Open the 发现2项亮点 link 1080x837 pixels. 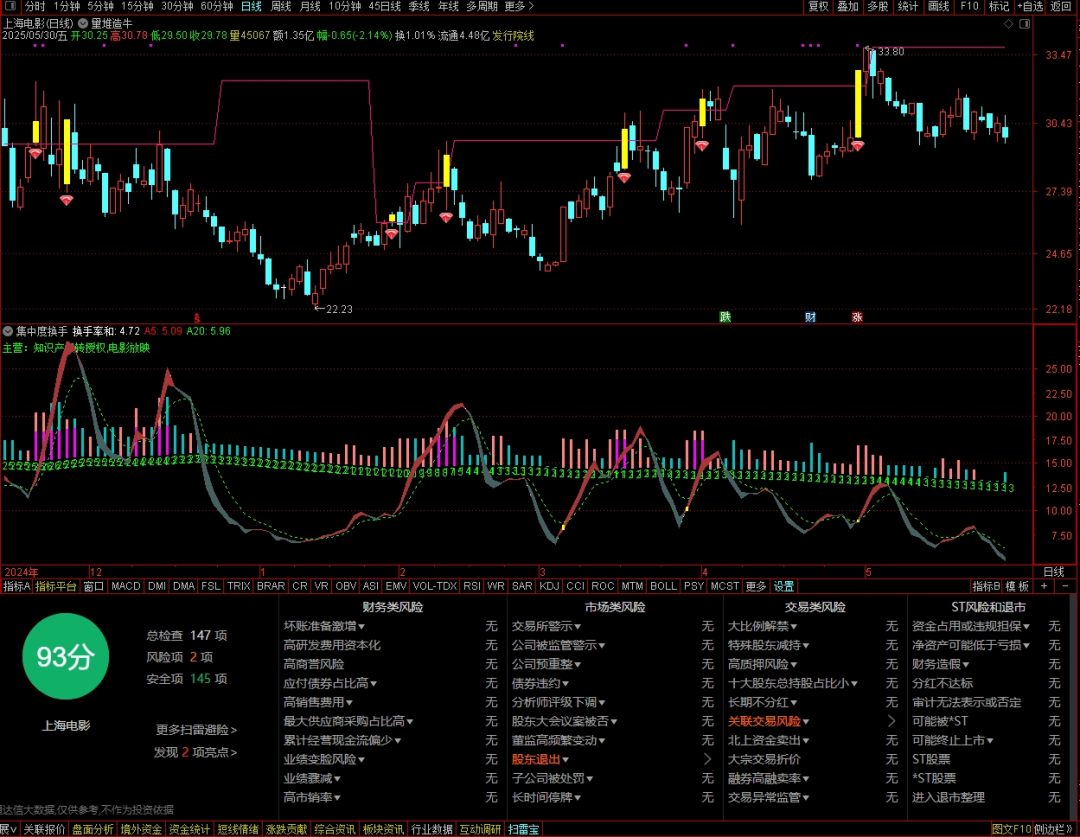coord(196,752)
